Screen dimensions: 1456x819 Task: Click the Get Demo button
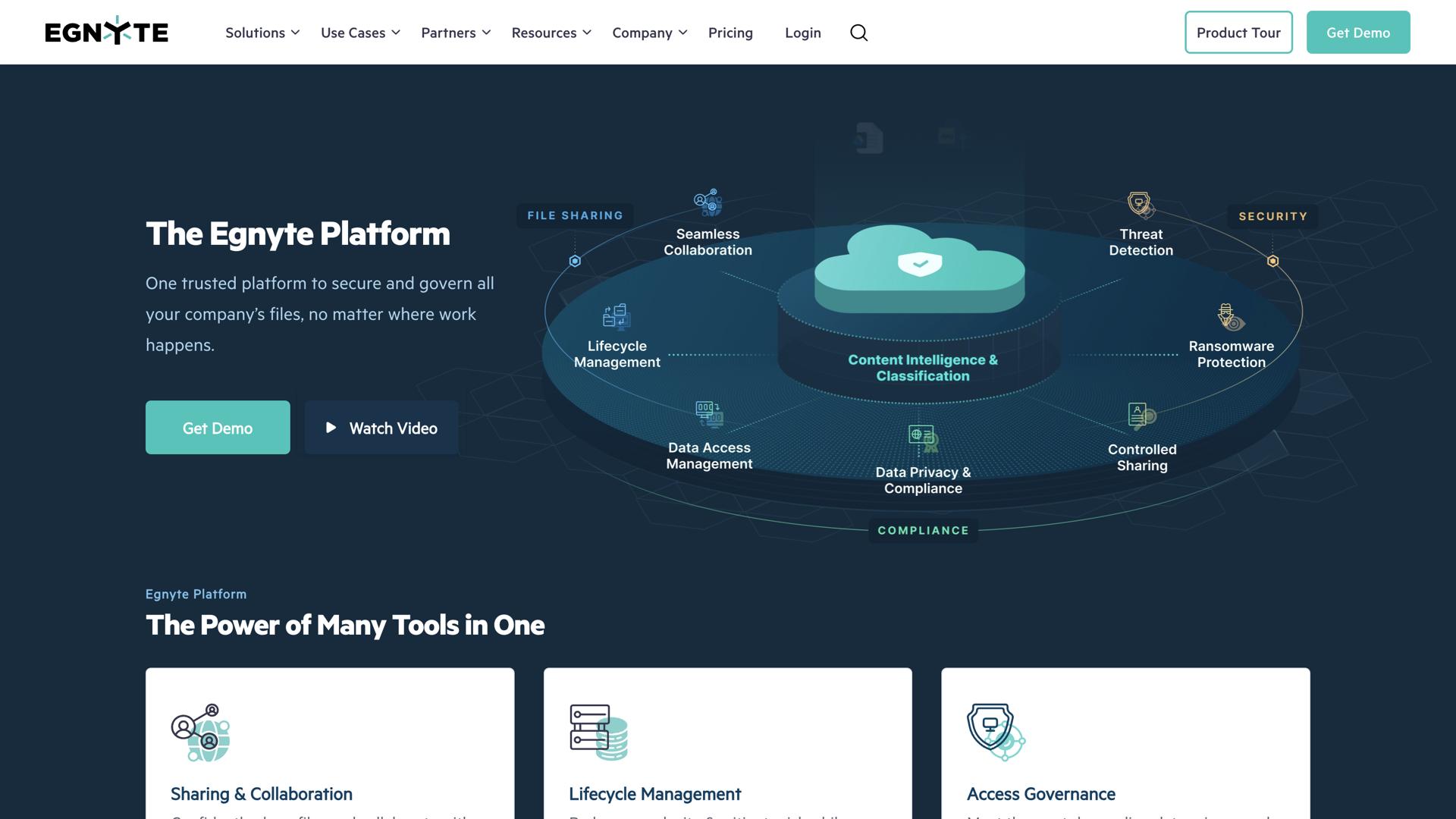[1357, 32]
